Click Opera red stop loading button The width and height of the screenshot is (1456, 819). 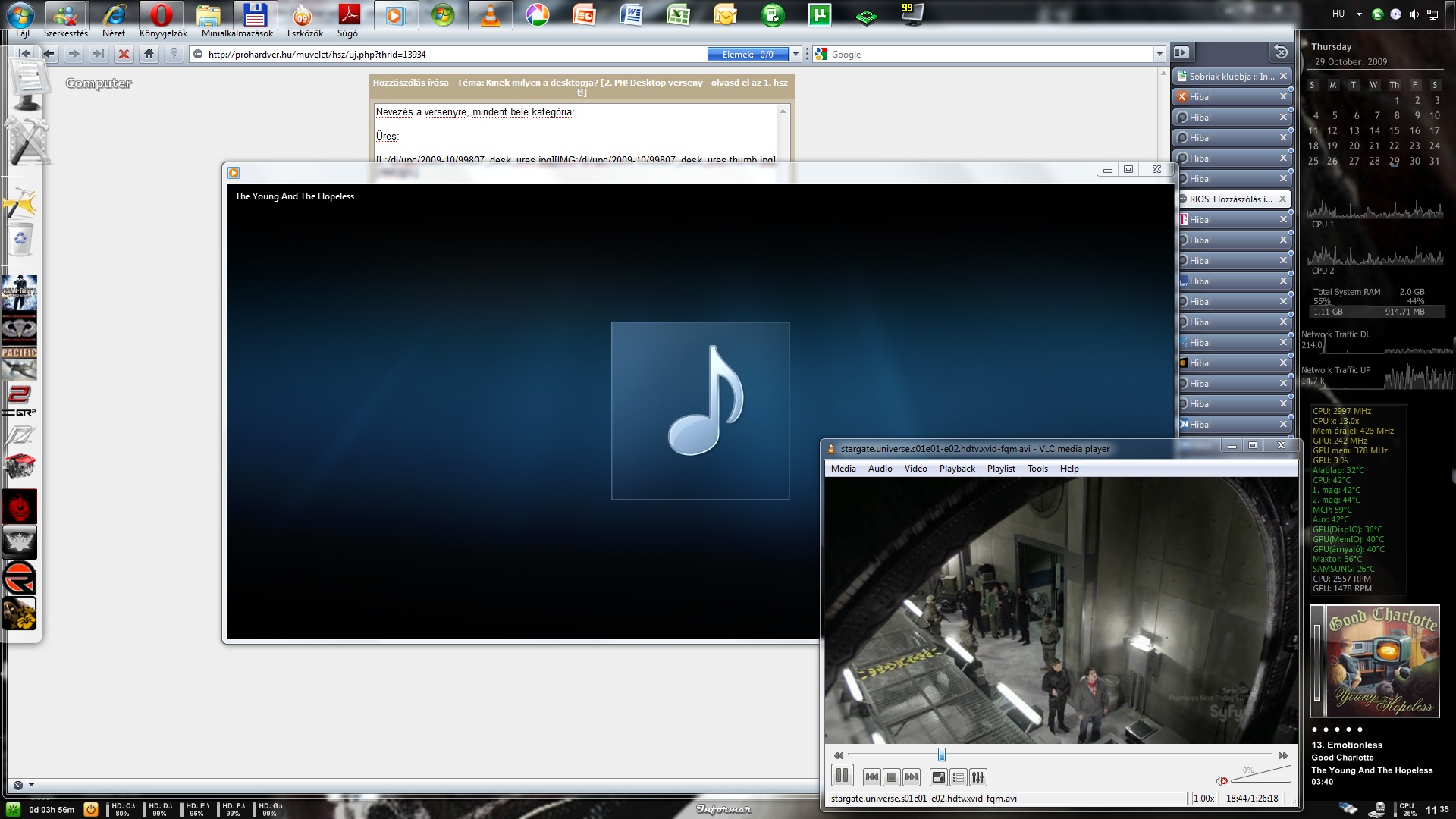point(124,54)
